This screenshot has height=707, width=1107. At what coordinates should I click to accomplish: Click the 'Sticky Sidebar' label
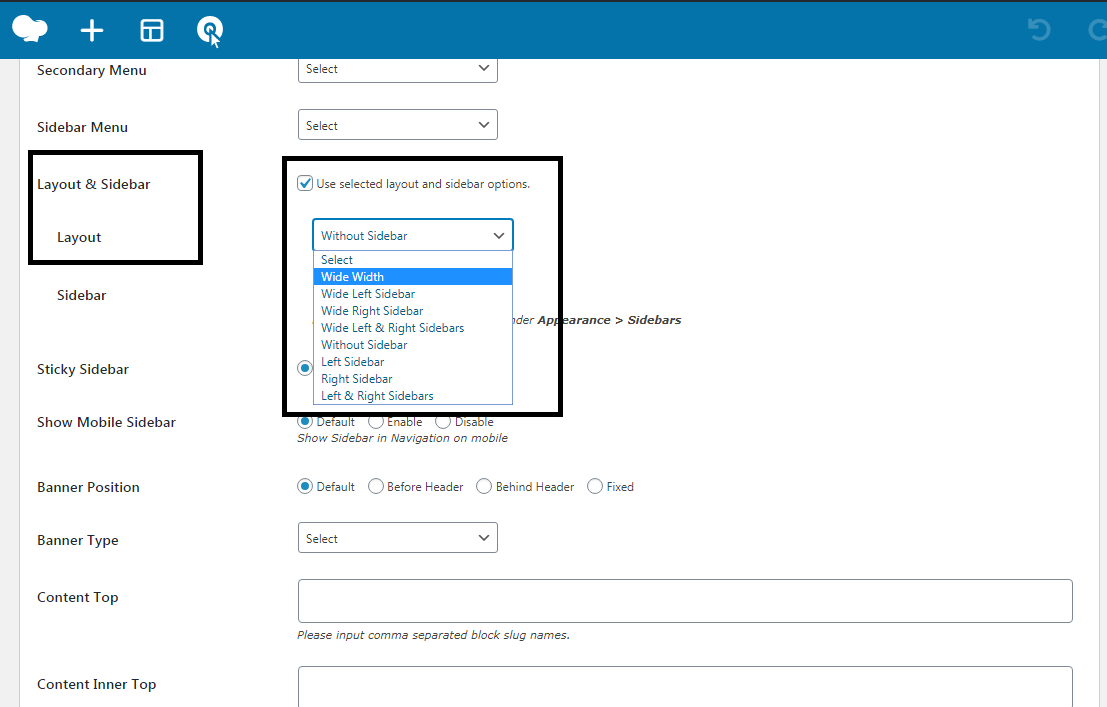coord(83,369)
